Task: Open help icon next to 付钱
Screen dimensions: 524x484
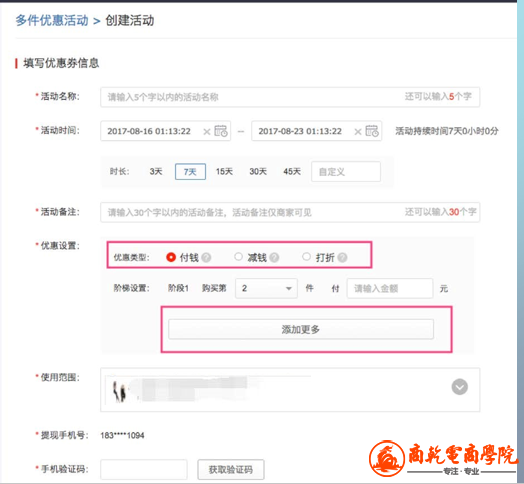Action: (207, 257)
